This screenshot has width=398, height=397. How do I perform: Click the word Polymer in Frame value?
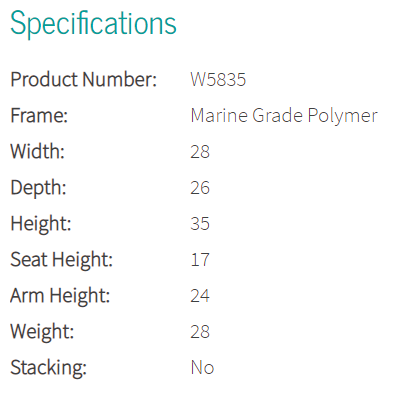[x=342, y=117]
